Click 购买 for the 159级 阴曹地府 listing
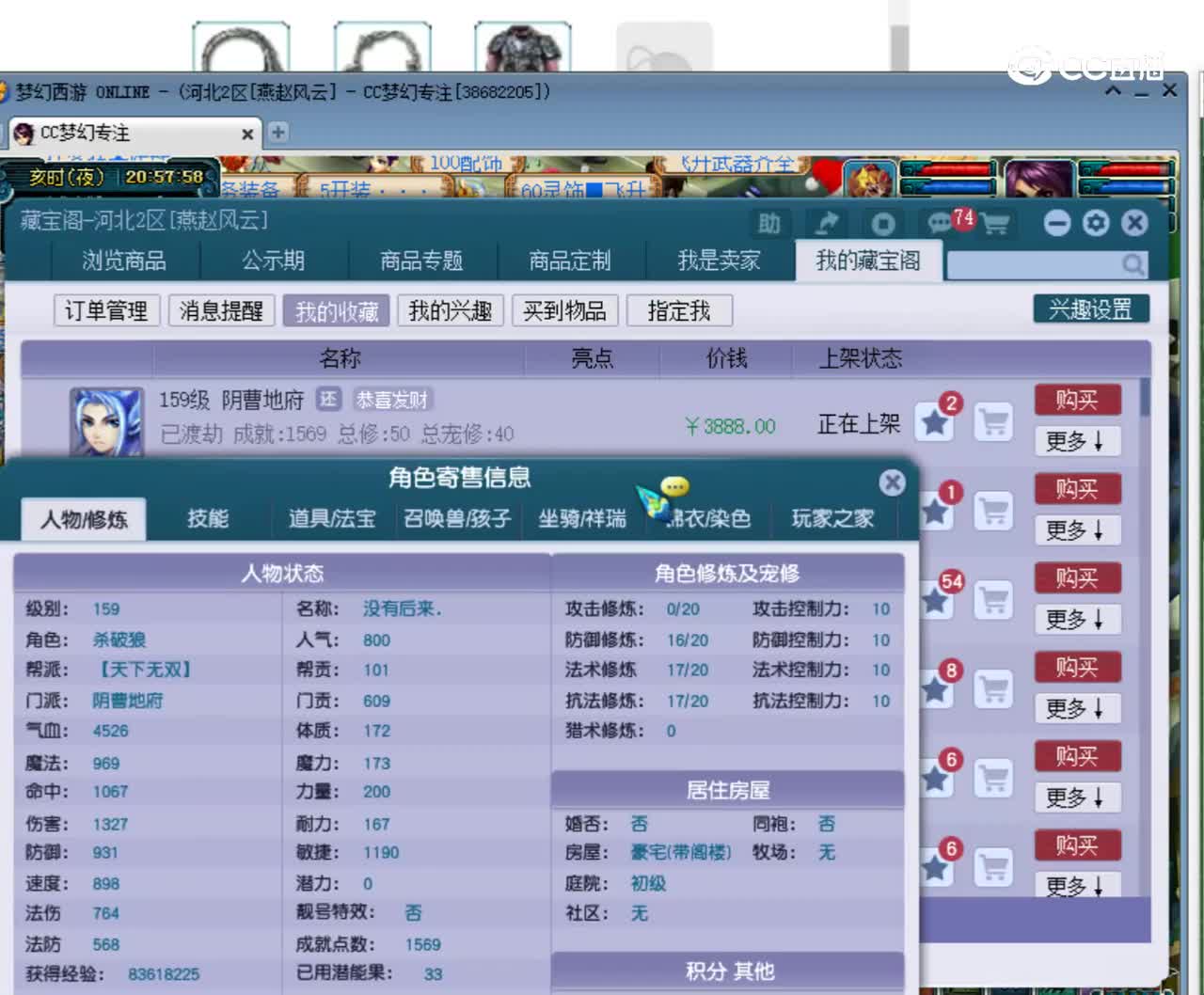1204x995 pixels. 1077,401
